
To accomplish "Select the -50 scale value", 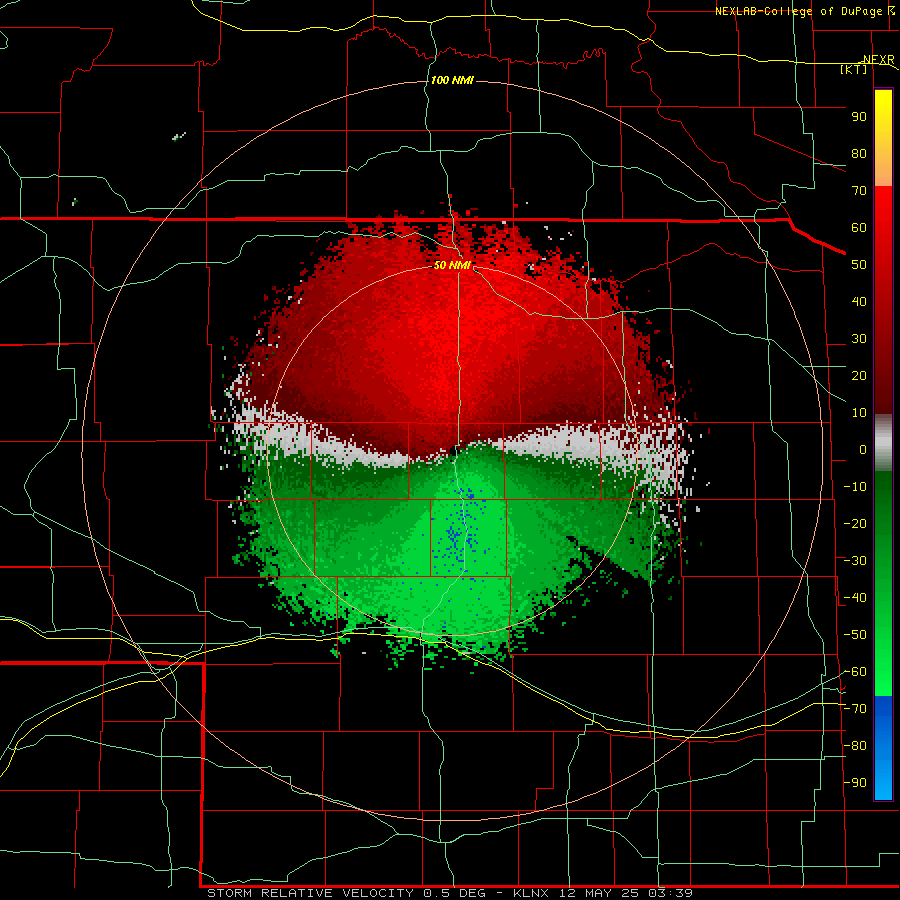I will [855, 635].
